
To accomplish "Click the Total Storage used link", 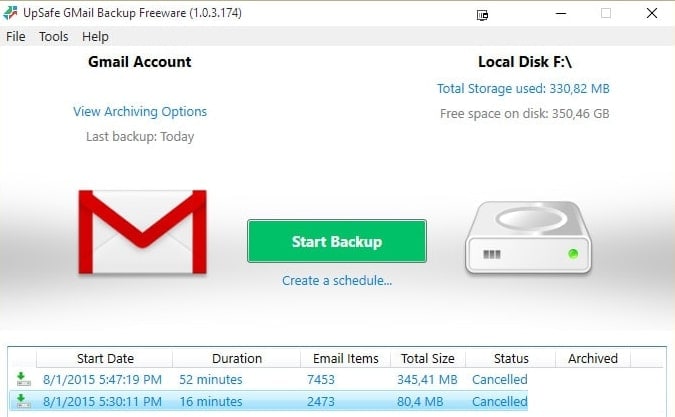I will pyautogui.click(x=523, y=88).
